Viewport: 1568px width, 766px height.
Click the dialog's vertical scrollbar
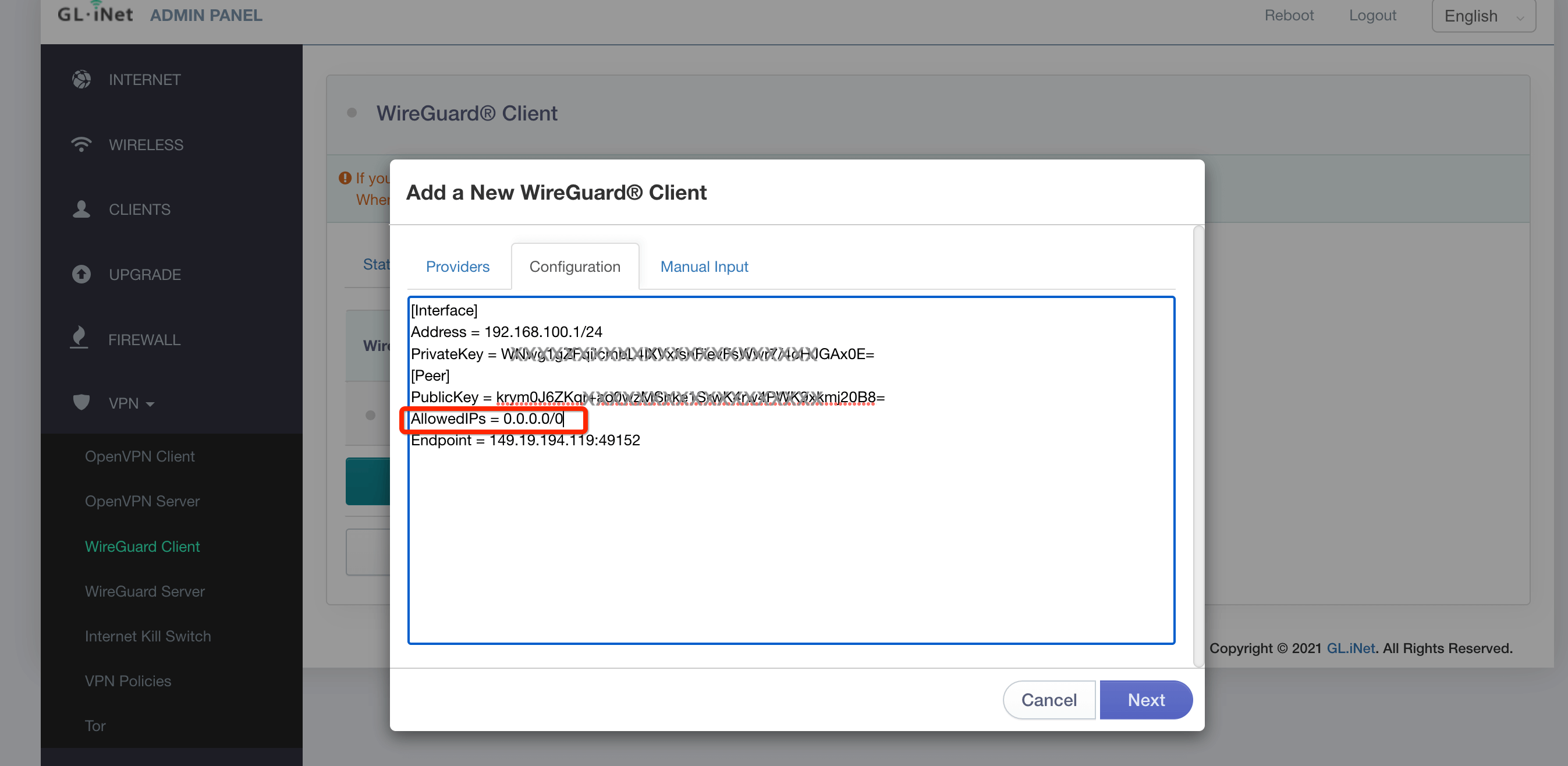[1198, 446]
